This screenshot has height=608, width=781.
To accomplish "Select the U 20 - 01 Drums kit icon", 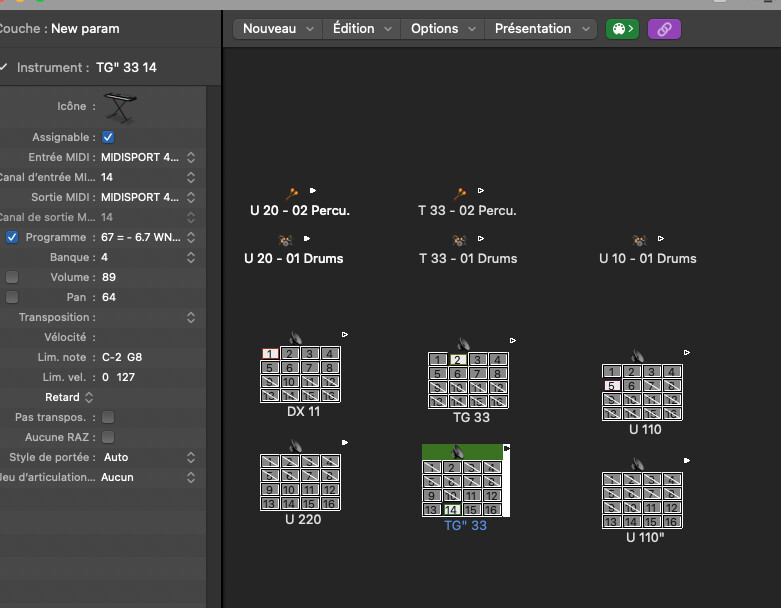I will pyautogui.click(x=285, y=241).
